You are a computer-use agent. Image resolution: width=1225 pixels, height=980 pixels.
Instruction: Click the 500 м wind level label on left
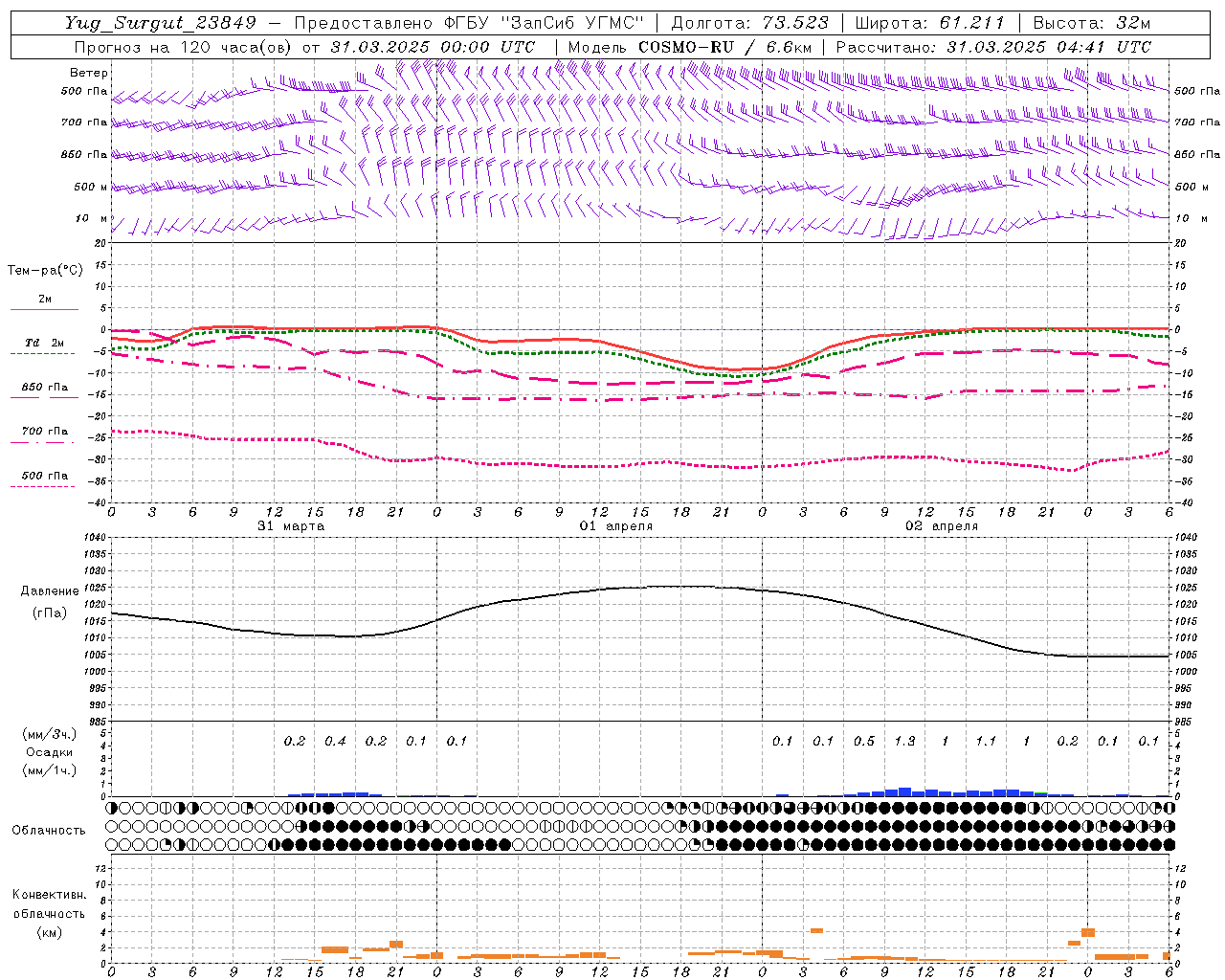point(91,187)
